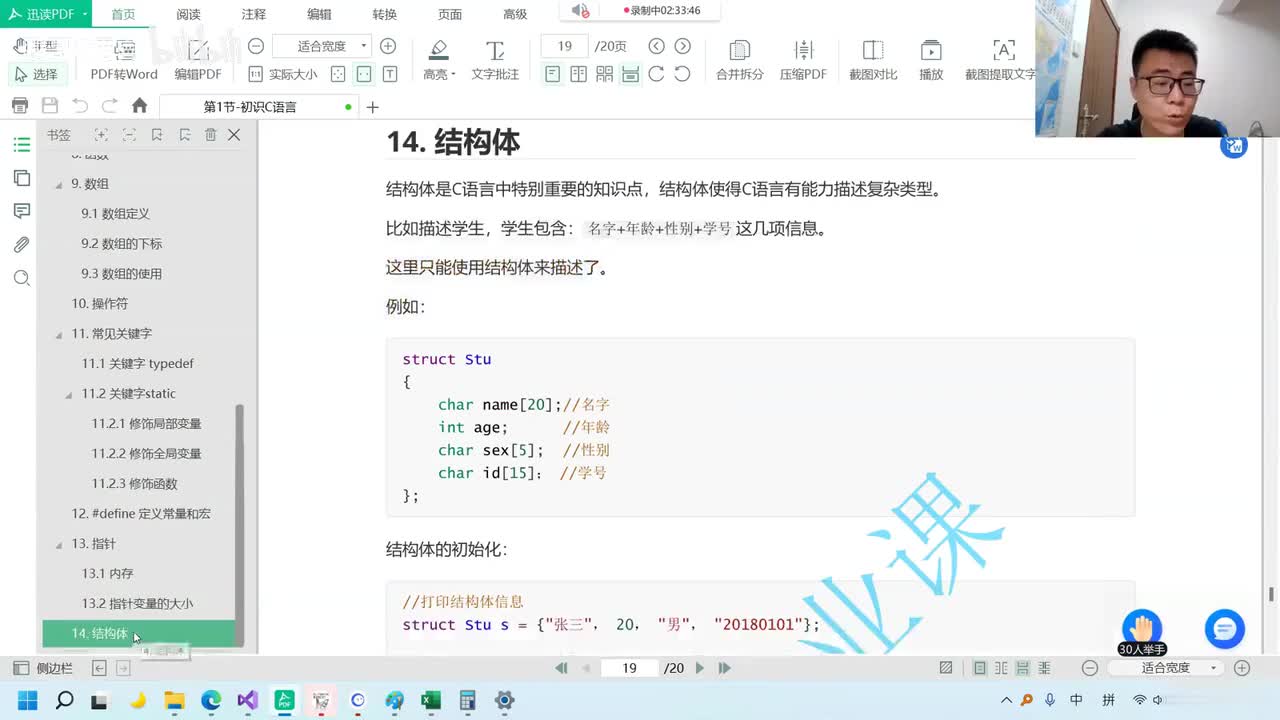
Task: Jump to bookmark 11.1 关键字 typedef
Action: click(138, 364)
